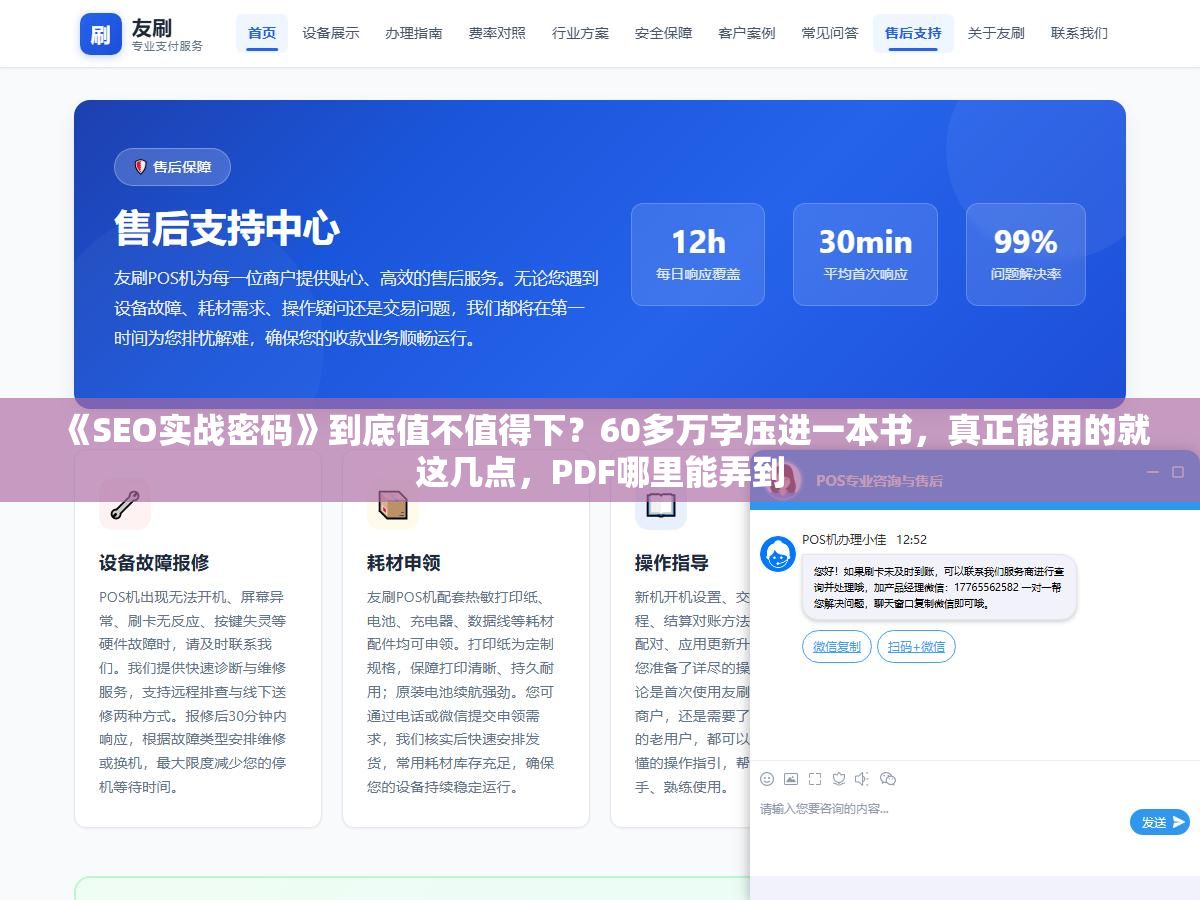Click the POS机办理小佳 12:52 sender line
Screen dimensions: 1200x900
864,540
